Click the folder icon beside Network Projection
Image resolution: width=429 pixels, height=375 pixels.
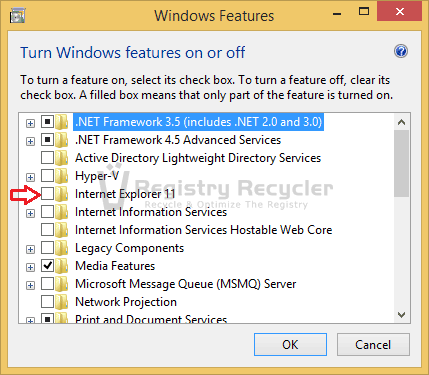point(61,302)
